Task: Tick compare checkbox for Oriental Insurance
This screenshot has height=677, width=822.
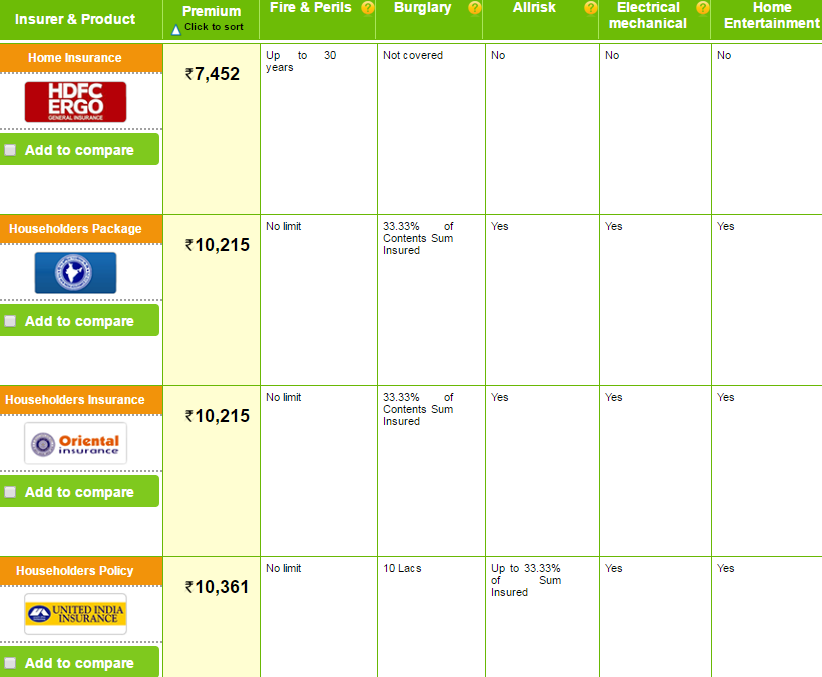Action: 10,492
